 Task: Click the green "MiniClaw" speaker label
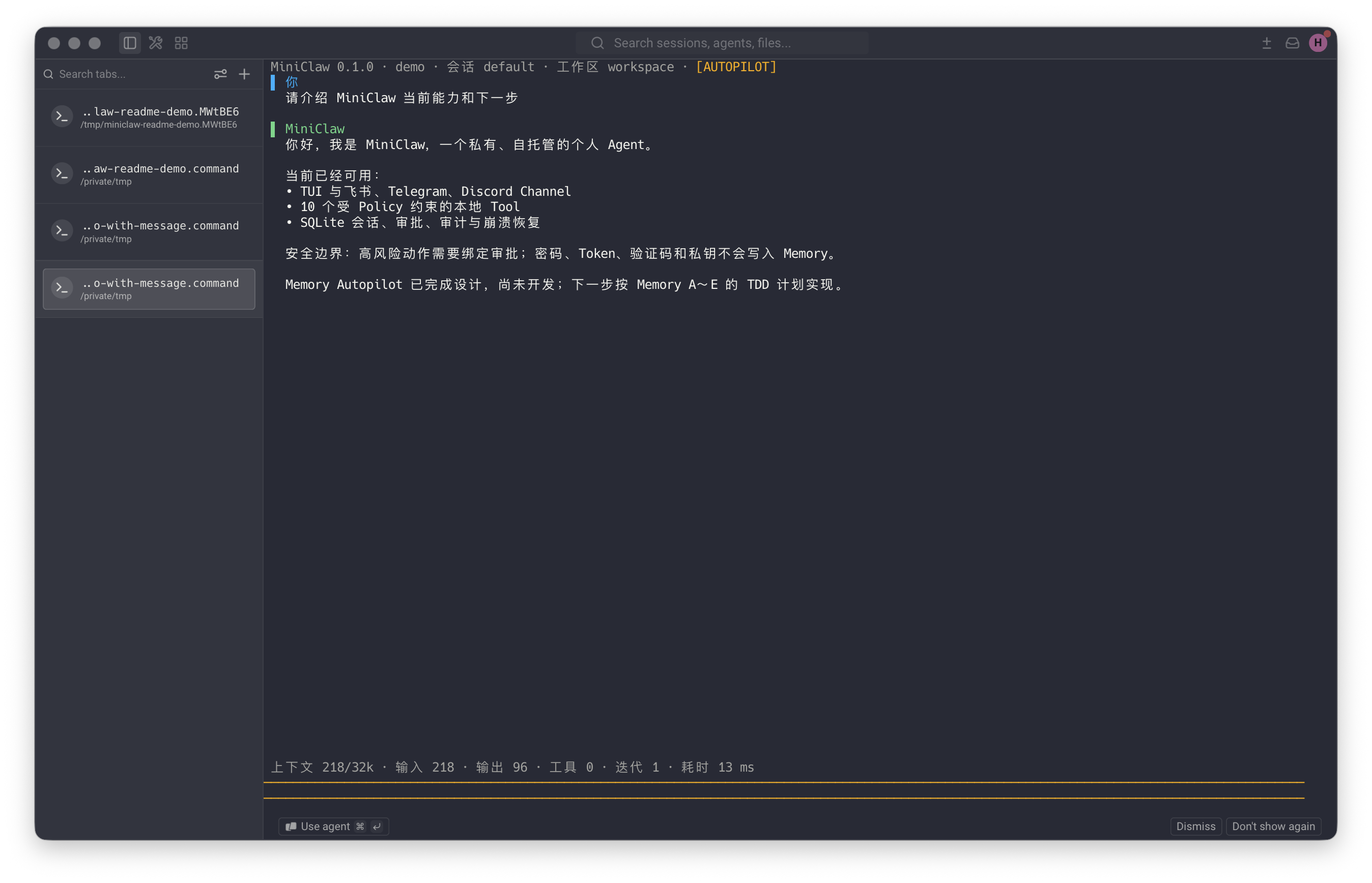[x=315, y=129]
